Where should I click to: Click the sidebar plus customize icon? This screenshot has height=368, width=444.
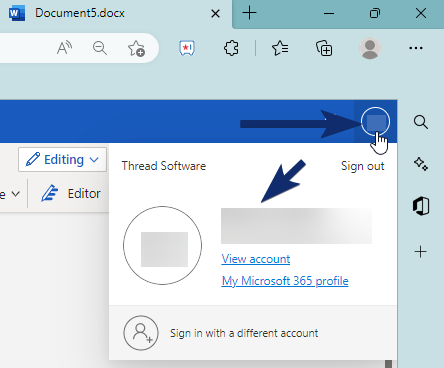point(421,251)
